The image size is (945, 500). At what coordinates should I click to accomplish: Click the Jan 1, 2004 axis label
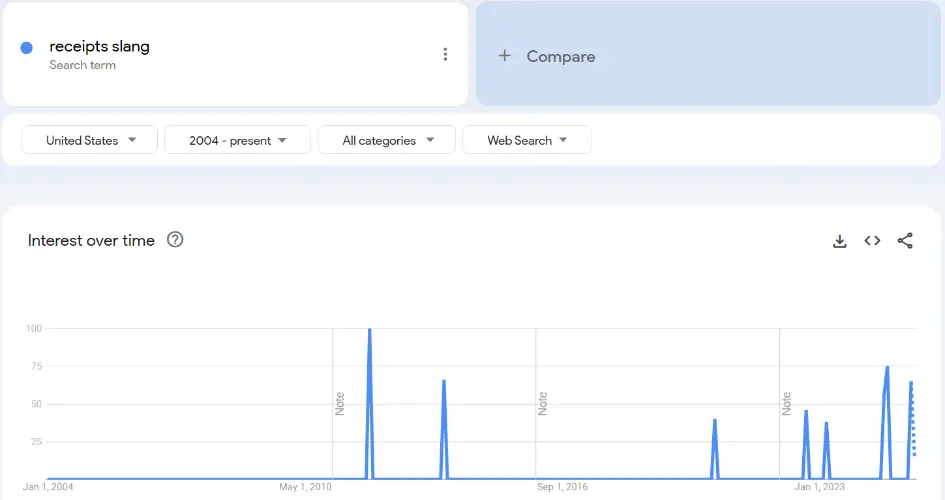[48, 487]
